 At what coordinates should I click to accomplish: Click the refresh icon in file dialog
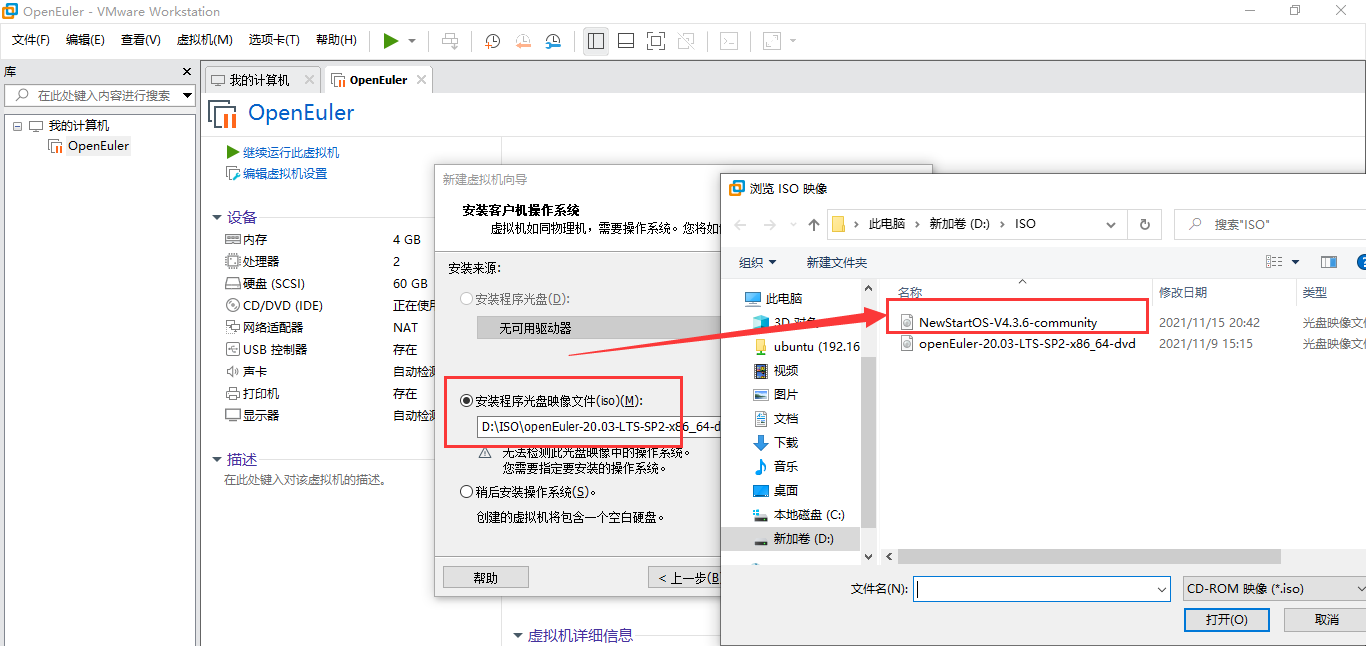coord(1144,225)
